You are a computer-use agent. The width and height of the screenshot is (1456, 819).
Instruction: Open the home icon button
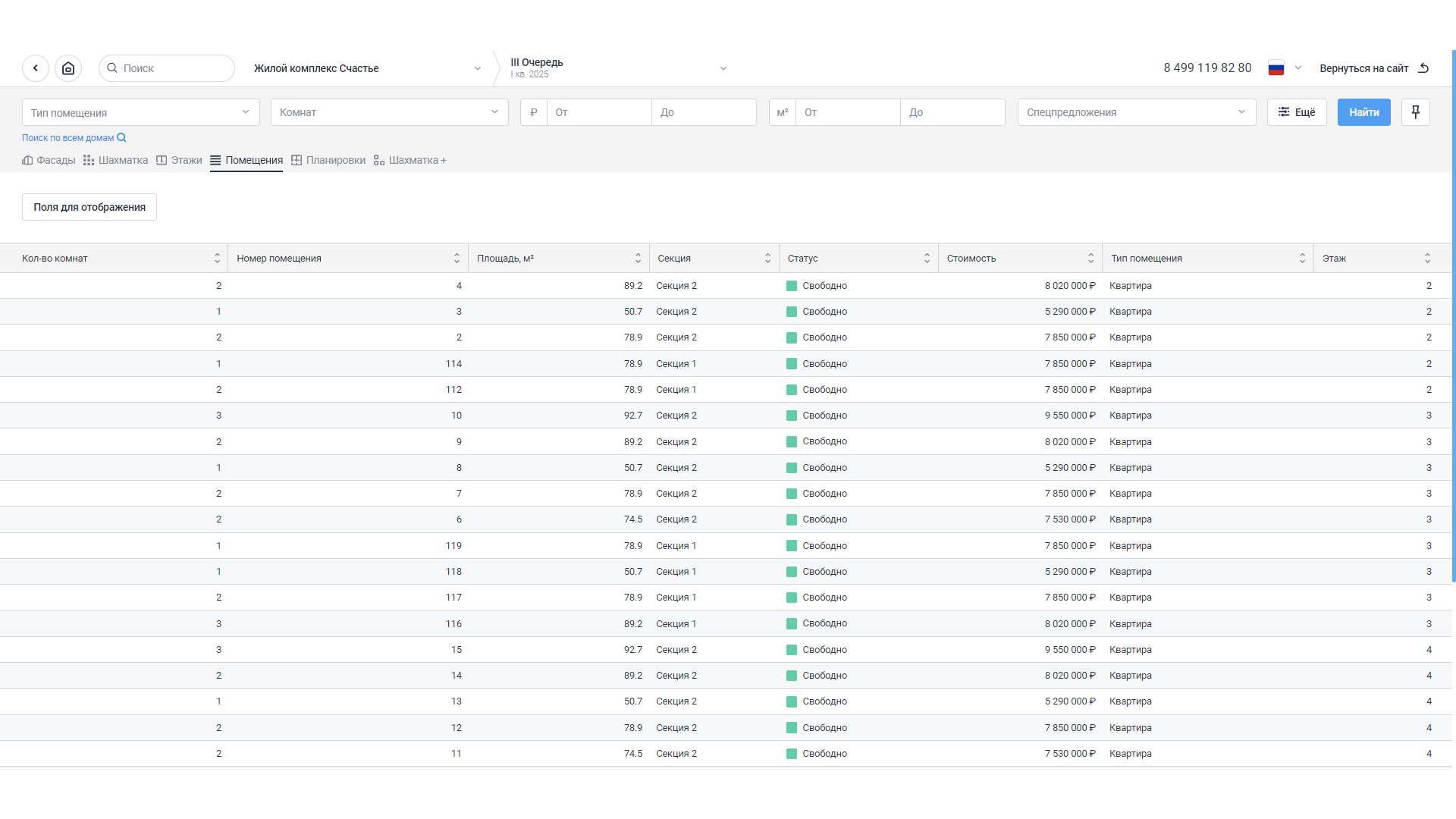68,68
